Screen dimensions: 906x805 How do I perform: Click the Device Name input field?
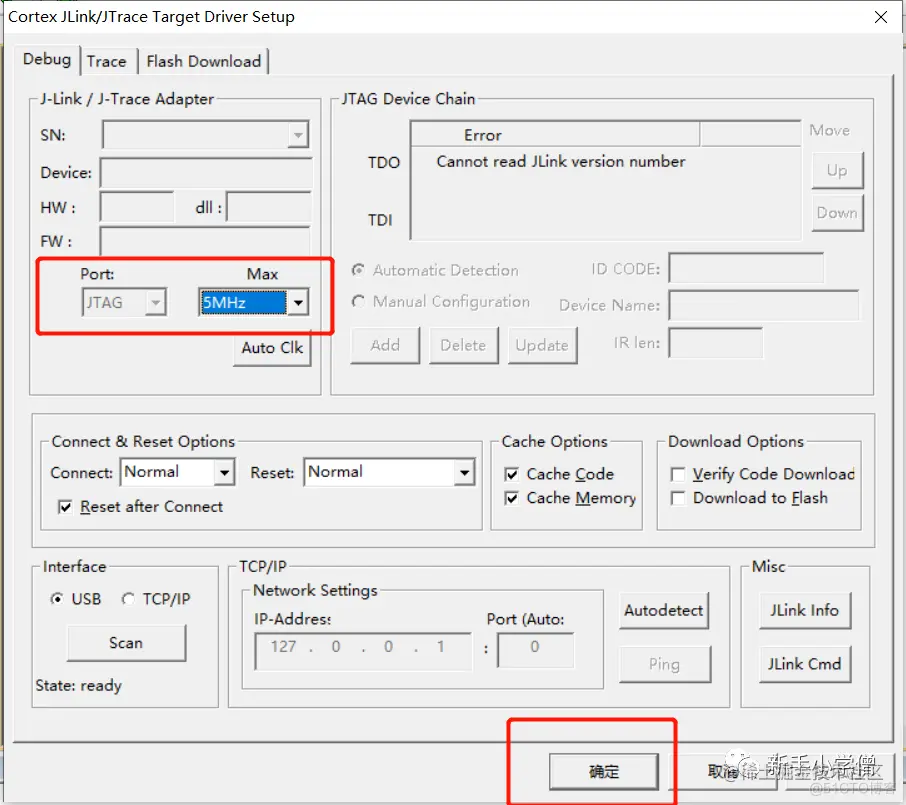[764, 305]
